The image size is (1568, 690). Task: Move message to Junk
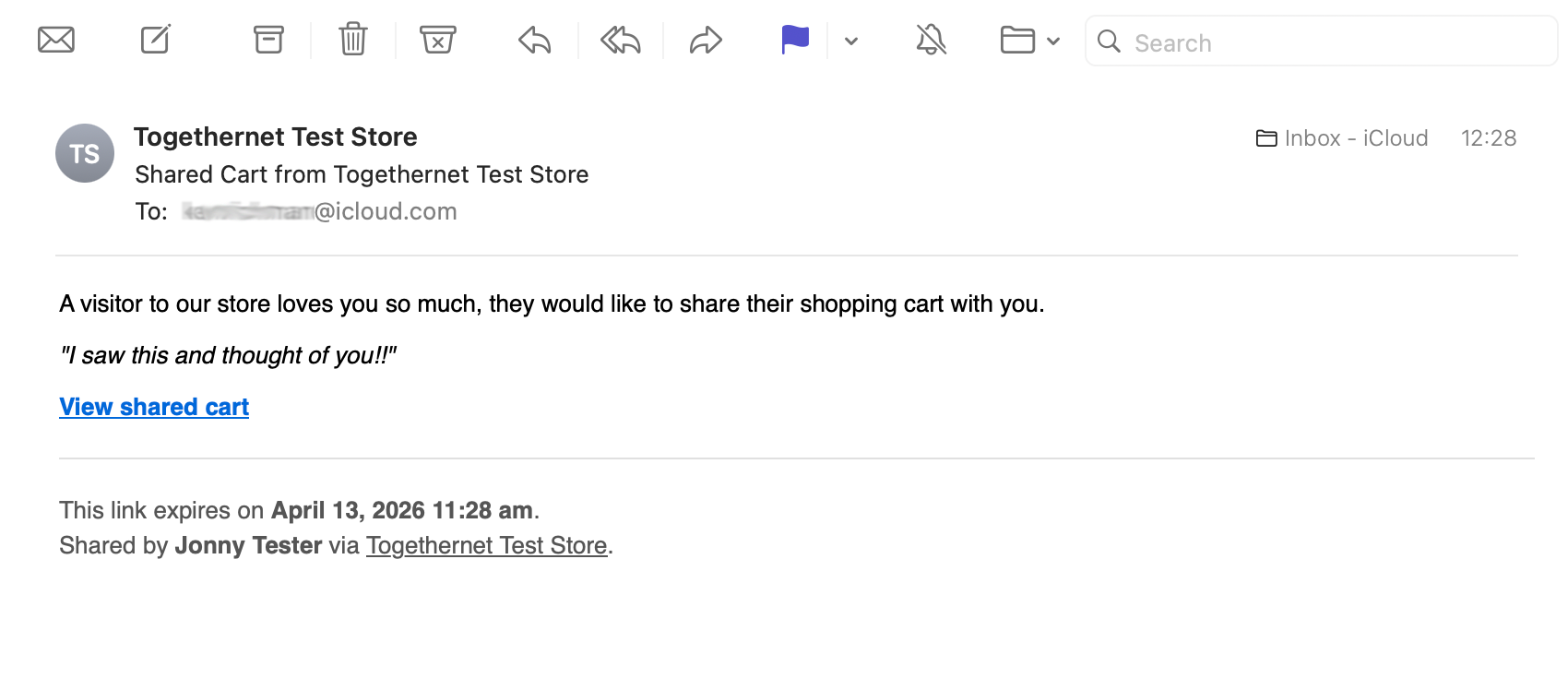point(438,41)
